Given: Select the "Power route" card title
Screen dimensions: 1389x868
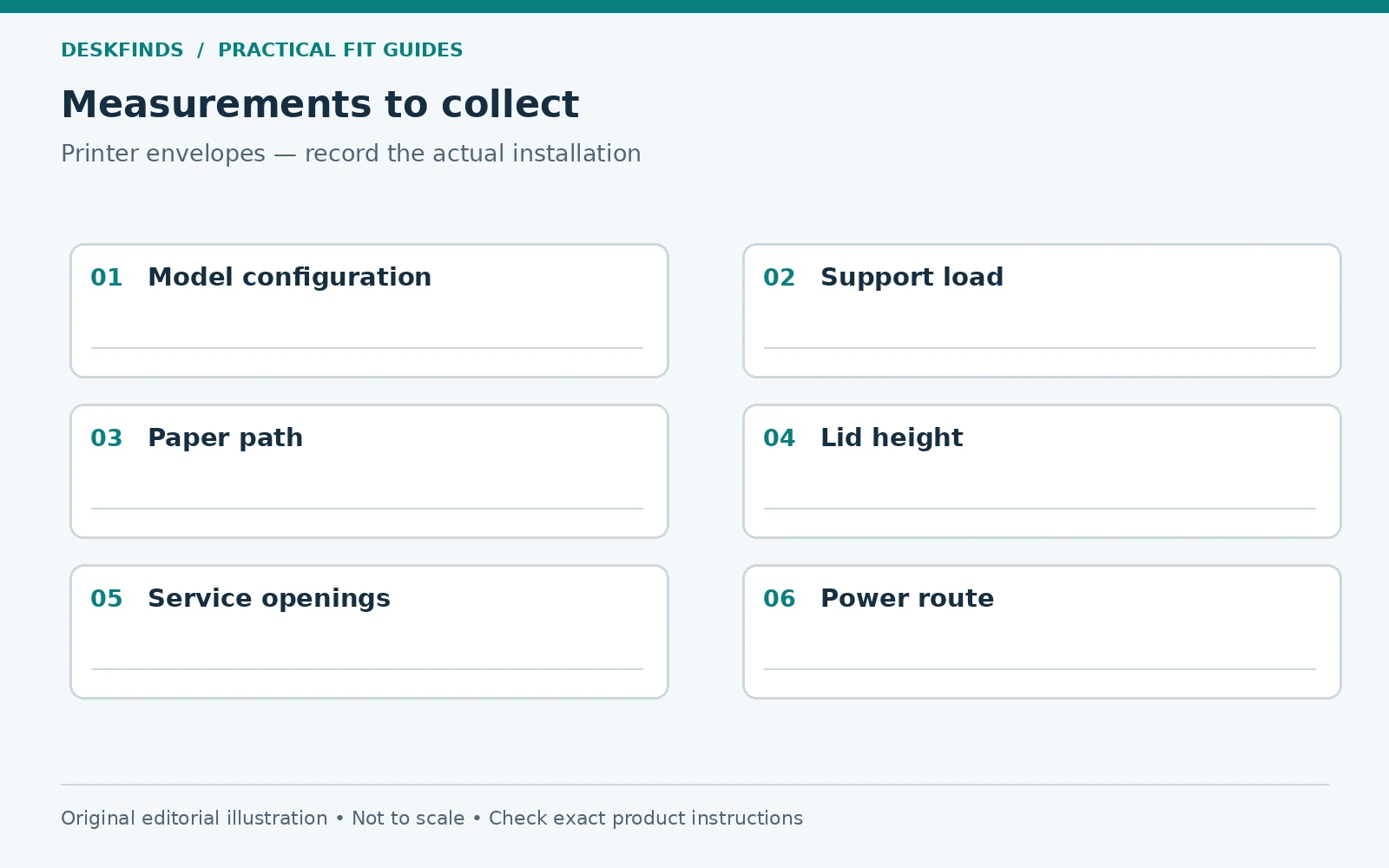Looking at the screenshot, I should 907,598.
